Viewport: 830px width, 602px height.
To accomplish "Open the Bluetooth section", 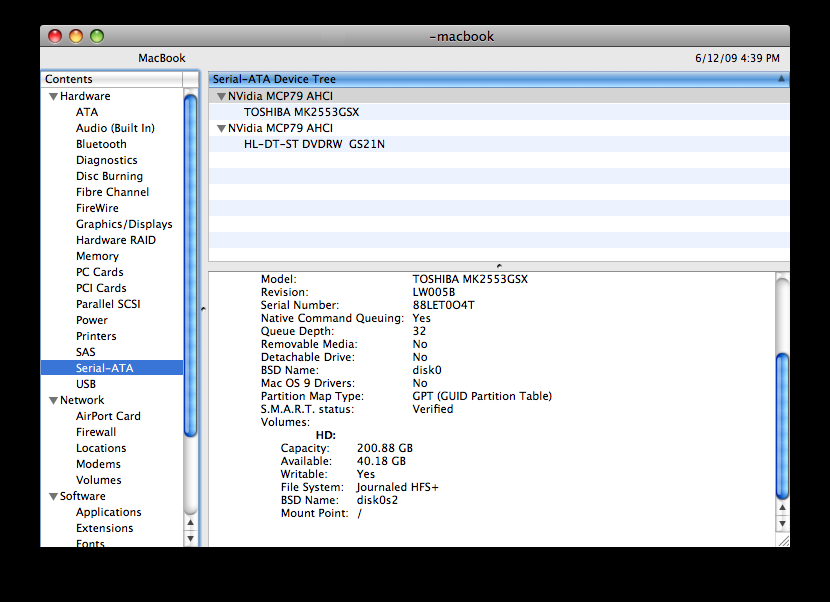I will coord(101,144).
